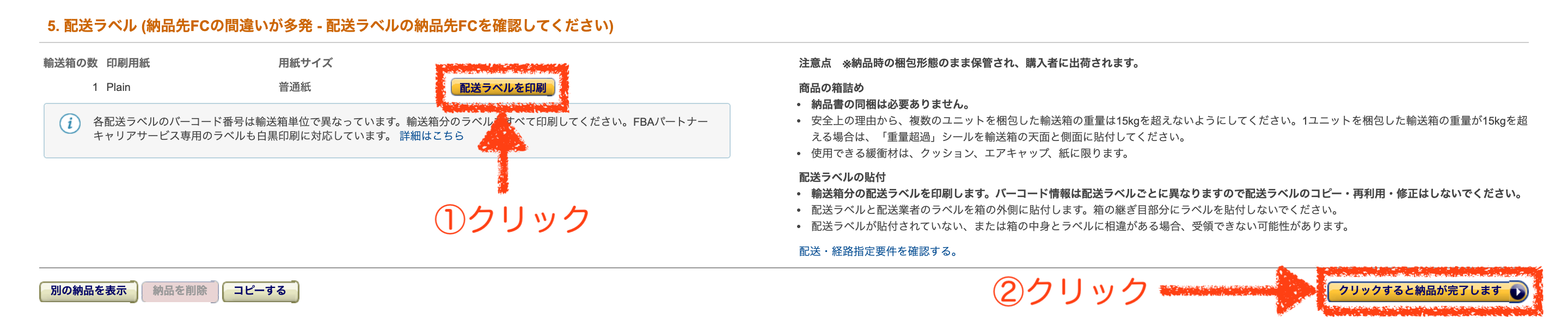This screenshot has height=319, width=1568.
Task: Click the 印刷用紙 column header
Action: pos(128,63)
